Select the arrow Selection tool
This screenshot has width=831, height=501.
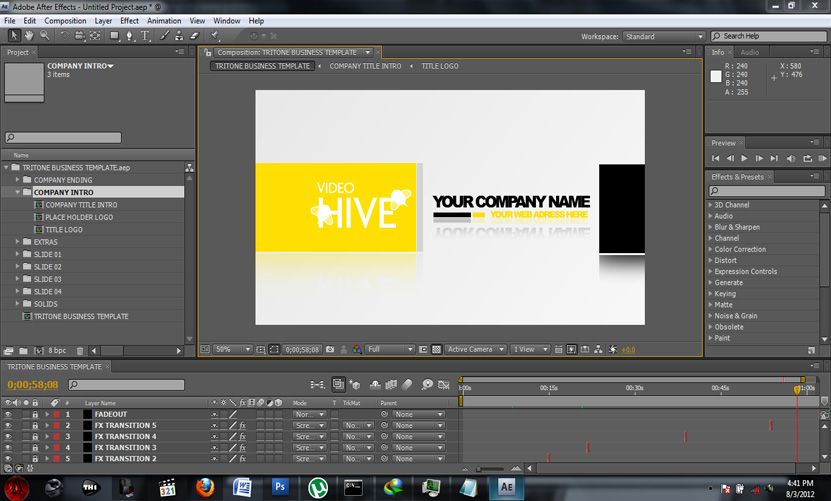(x=14, y=36)
